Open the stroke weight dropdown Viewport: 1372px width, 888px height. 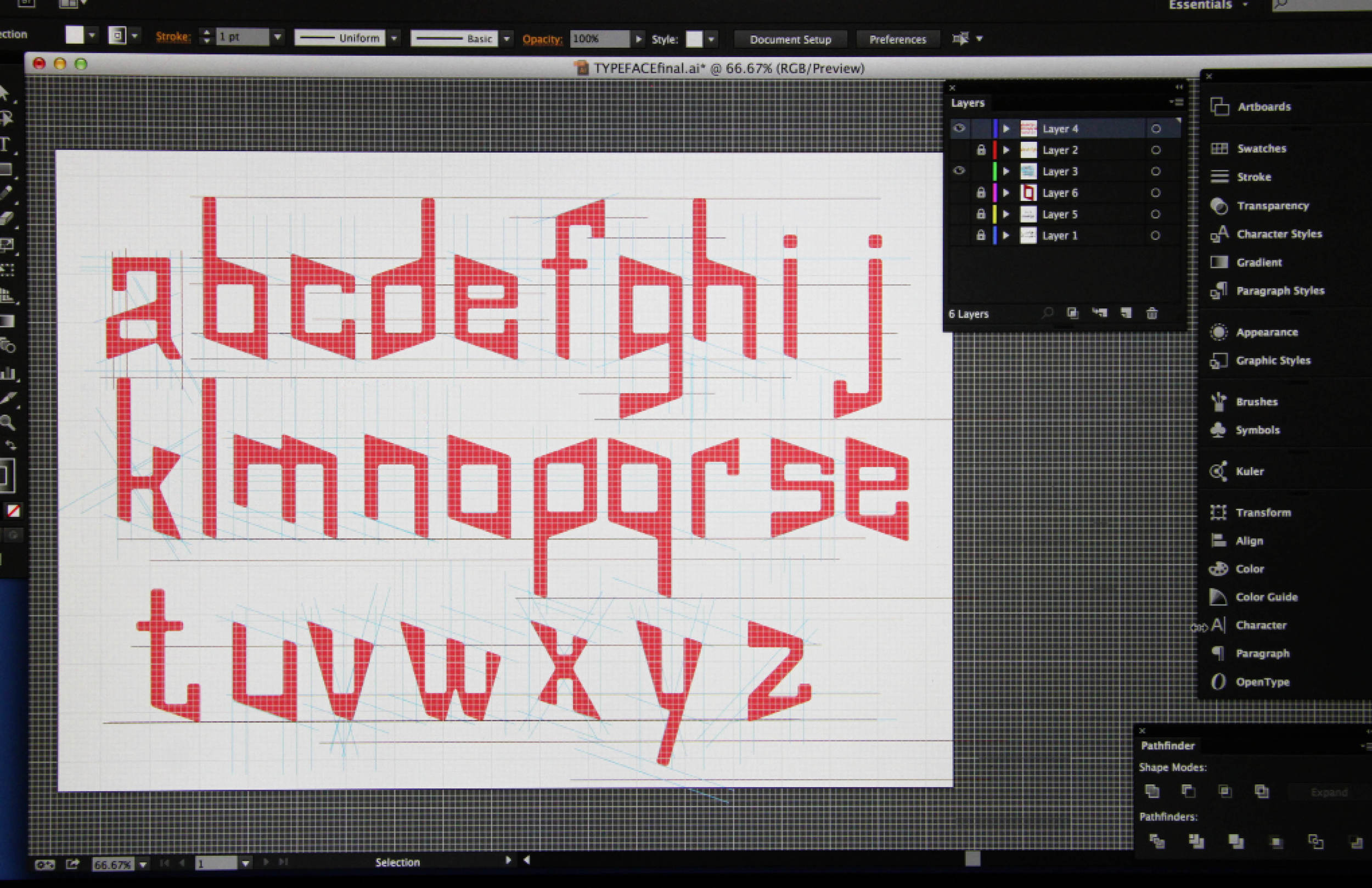pyautogui.click(x=278, y=37)
